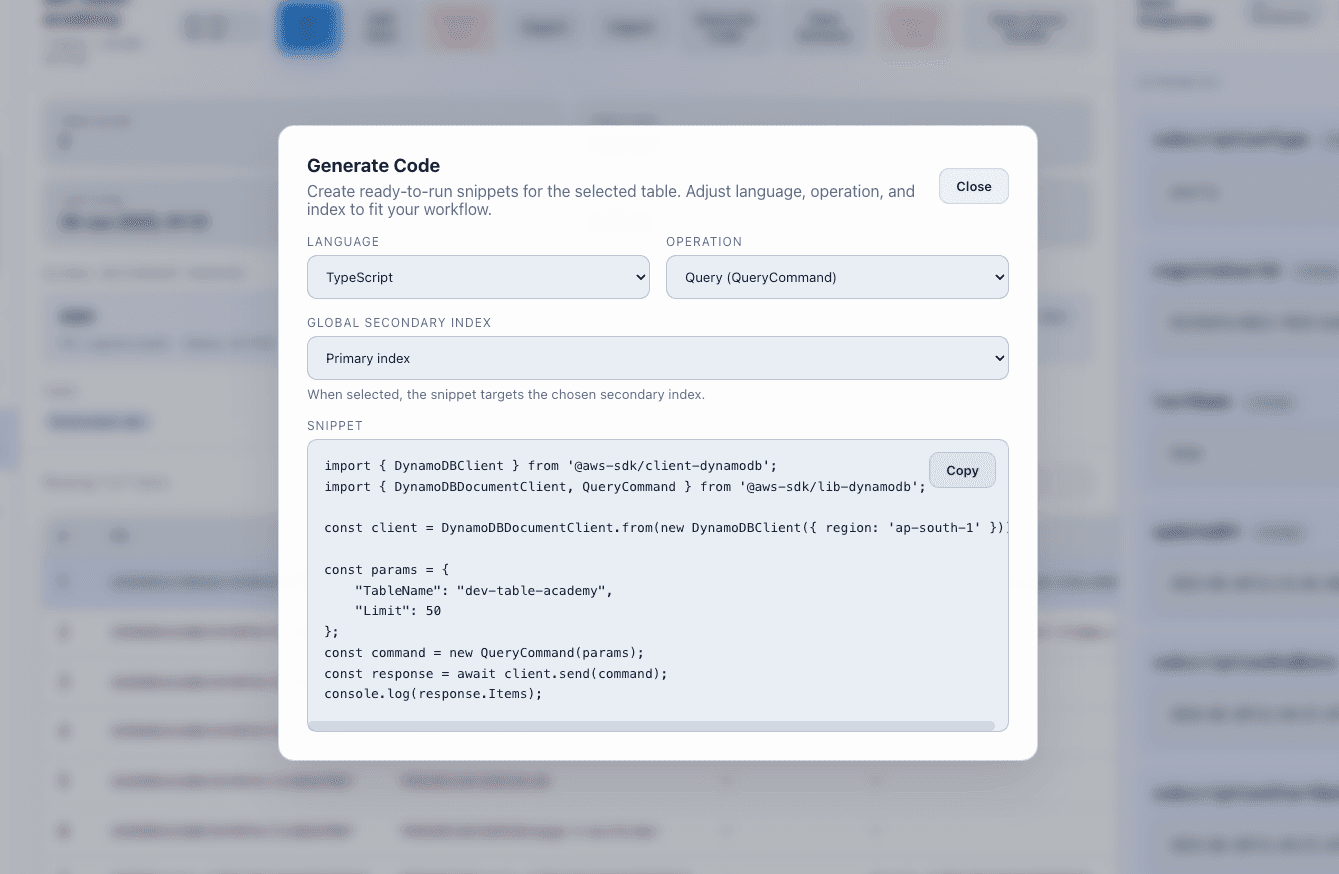This screenshot has width=1339, height=874.
Task: Click the toolbar button immediately right of the blue one
Action: (x=380, y=27)
